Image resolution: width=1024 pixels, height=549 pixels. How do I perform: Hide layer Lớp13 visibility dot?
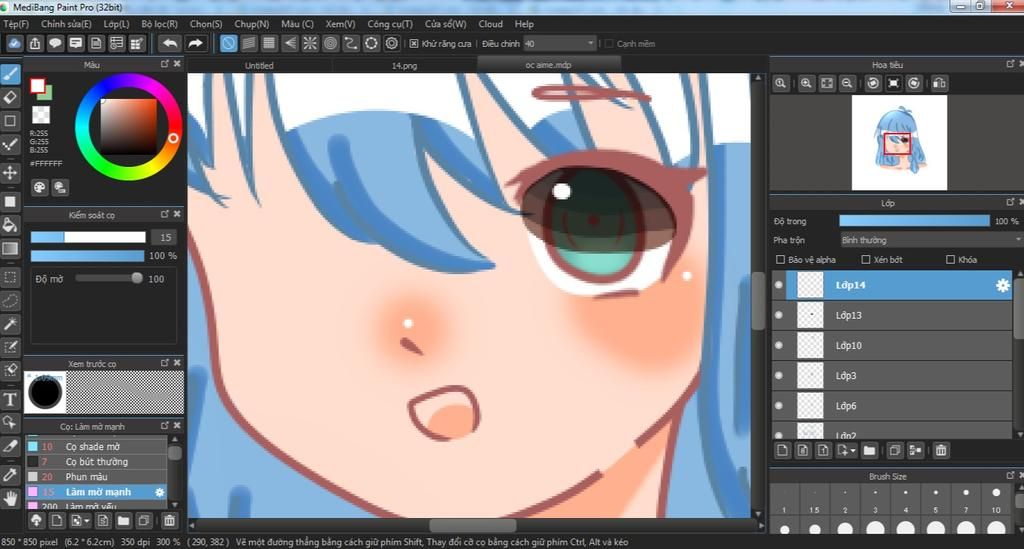(778, 315)
